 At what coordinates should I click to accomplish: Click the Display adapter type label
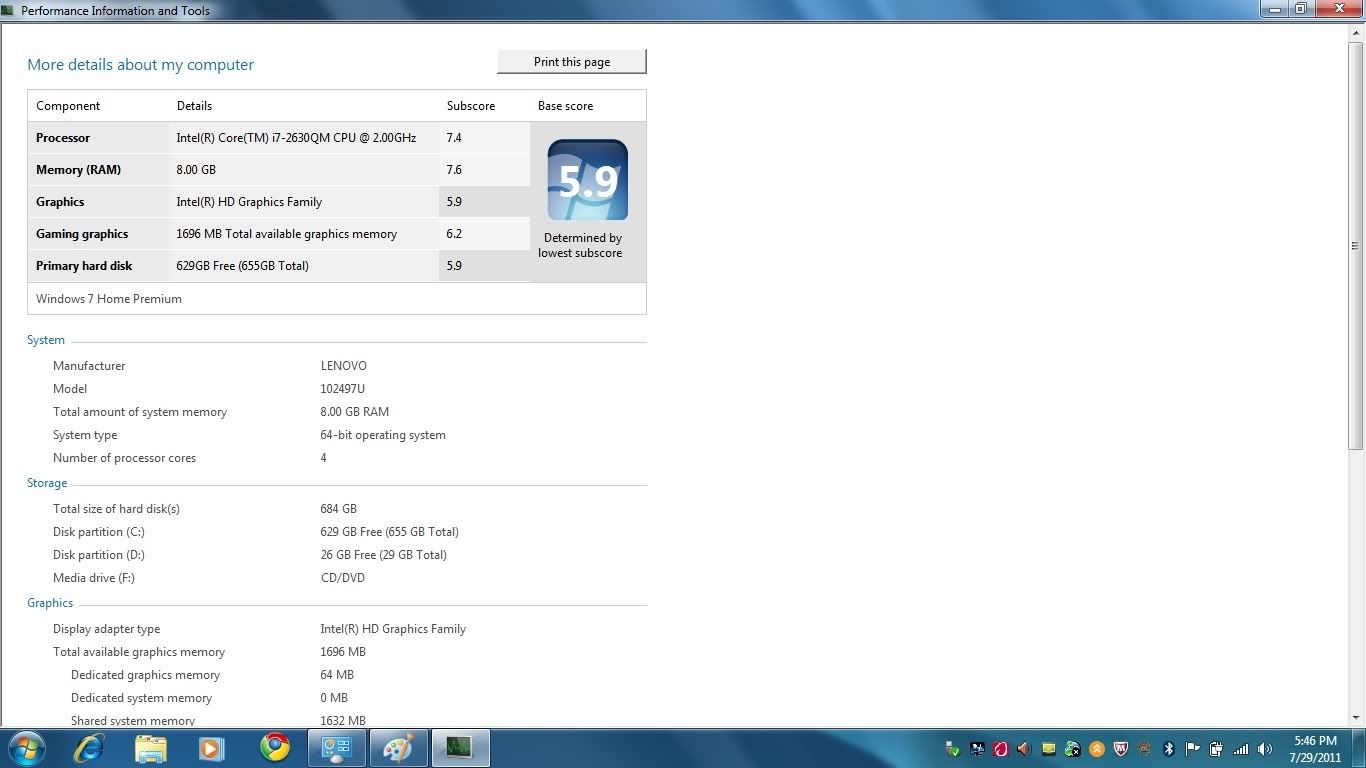106,629
